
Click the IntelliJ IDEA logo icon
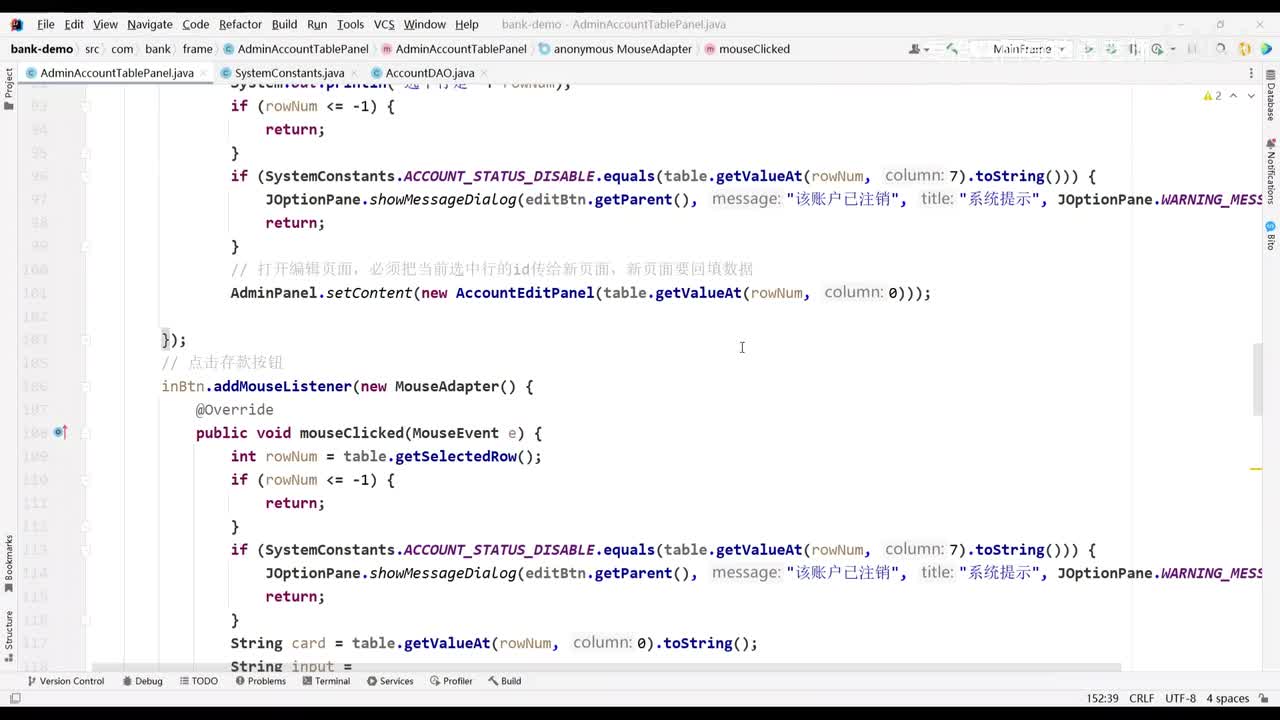pos(16,24)
